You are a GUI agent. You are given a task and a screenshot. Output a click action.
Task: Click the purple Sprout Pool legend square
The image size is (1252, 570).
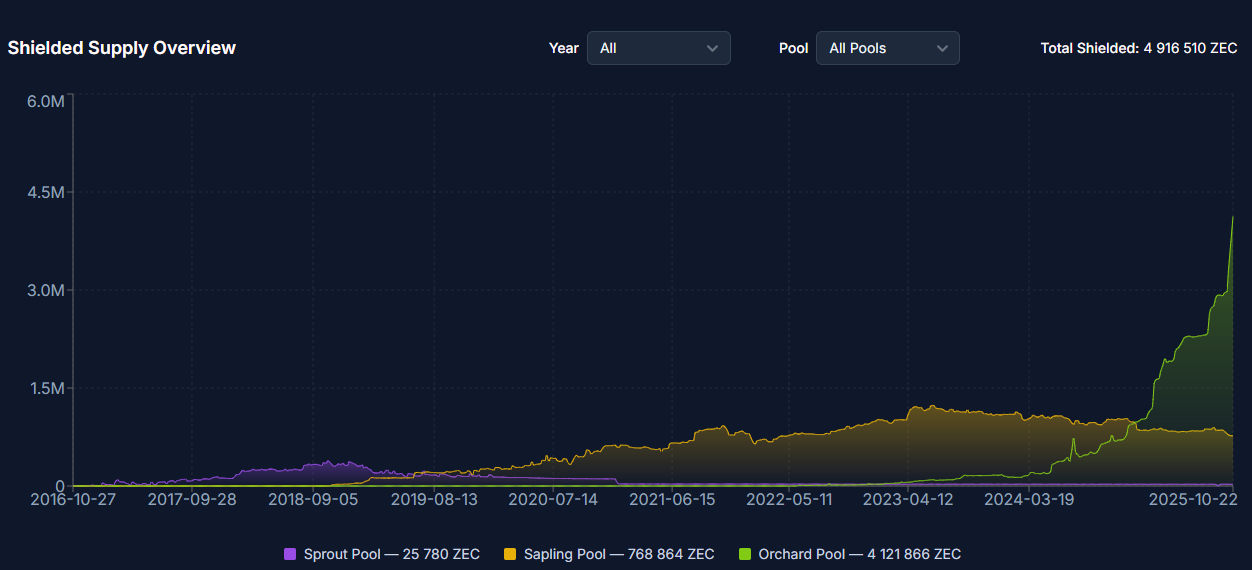[290, 554]
